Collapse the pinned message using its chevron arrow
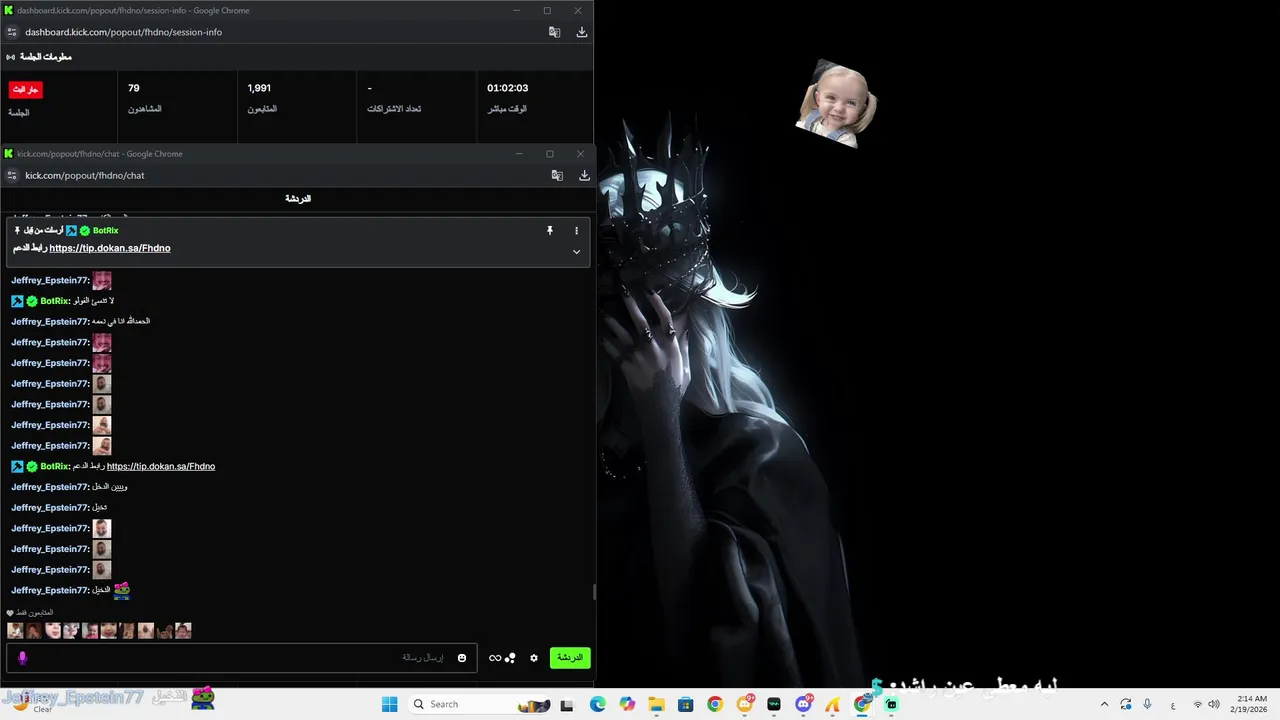Image resolution: width=1280 pixels, height=720 pixels. pos(576,252)
